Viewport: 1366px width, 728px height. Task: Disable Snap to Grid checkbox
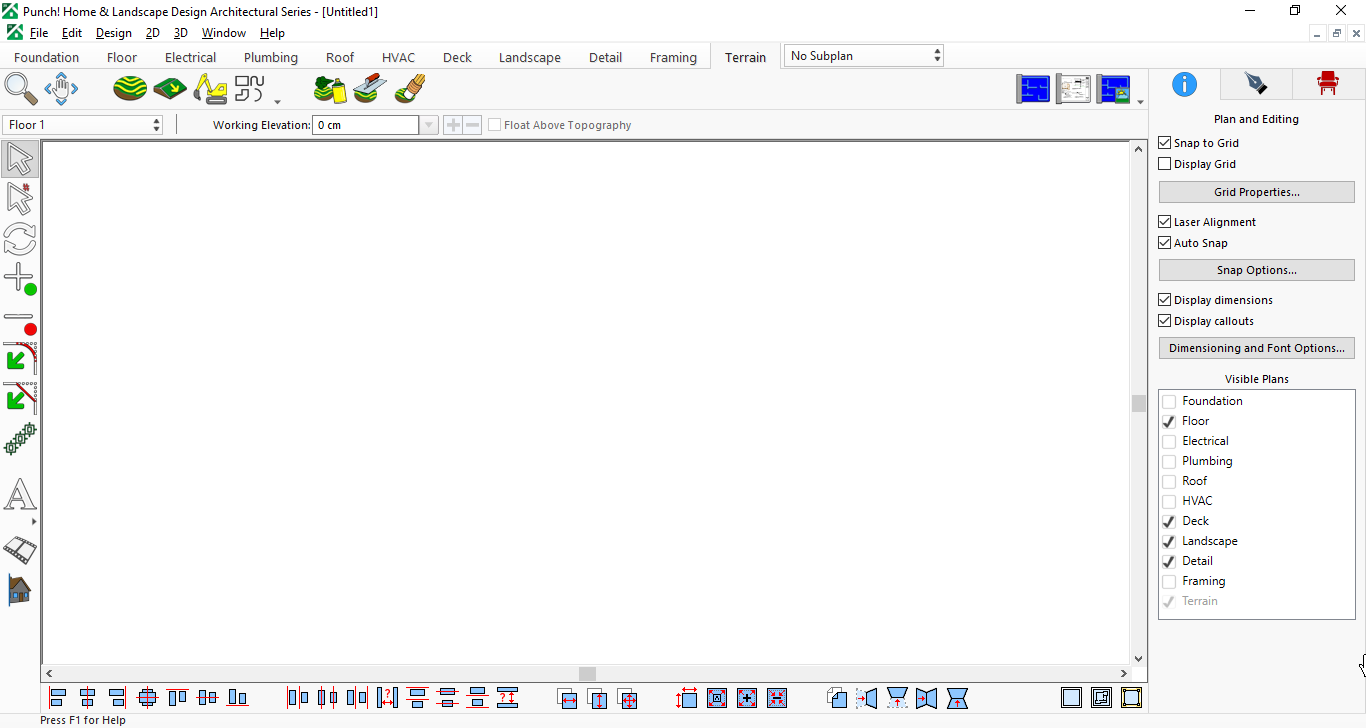coord(1164,143)
